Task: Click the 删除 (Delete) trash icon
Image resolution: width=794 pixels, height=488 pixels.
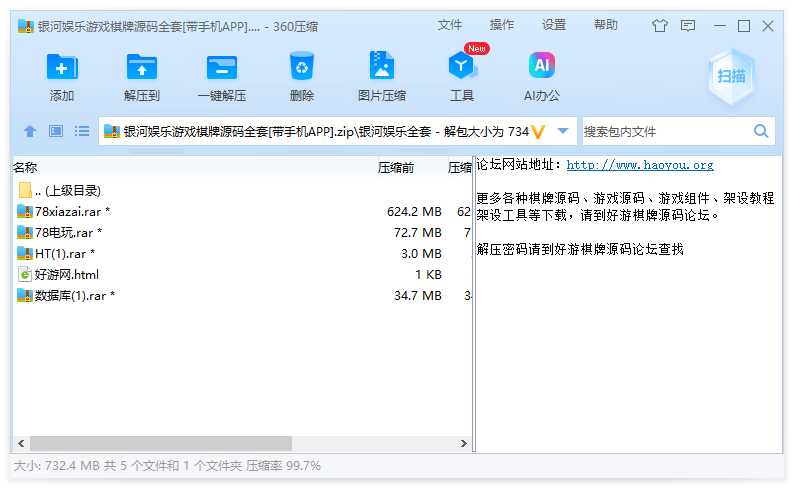Action: (x=302, y=66)
